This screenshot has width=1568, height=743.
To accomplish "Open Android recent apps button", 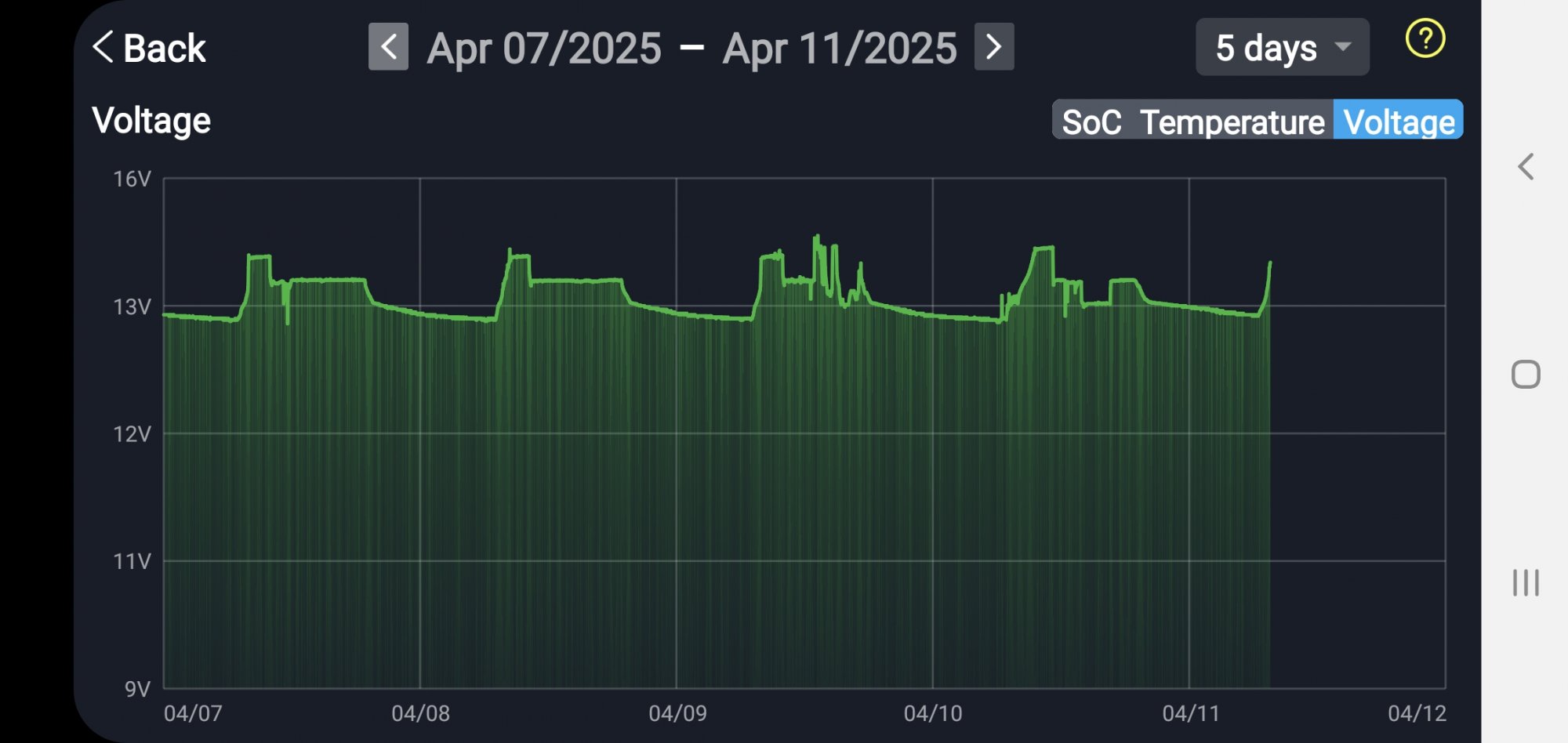I will (1525, 583).
